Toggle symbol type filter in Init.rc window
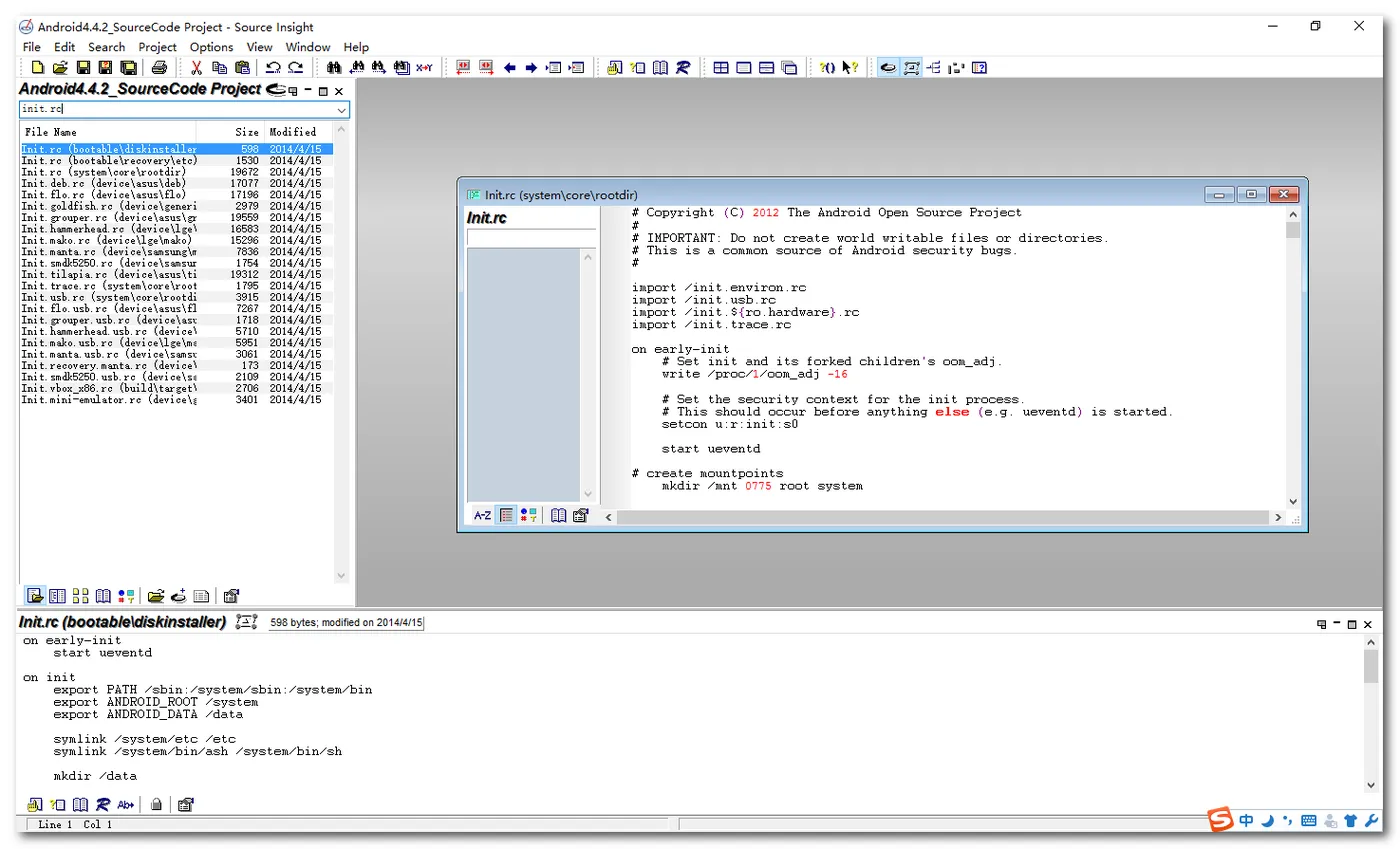 [529, 515]
